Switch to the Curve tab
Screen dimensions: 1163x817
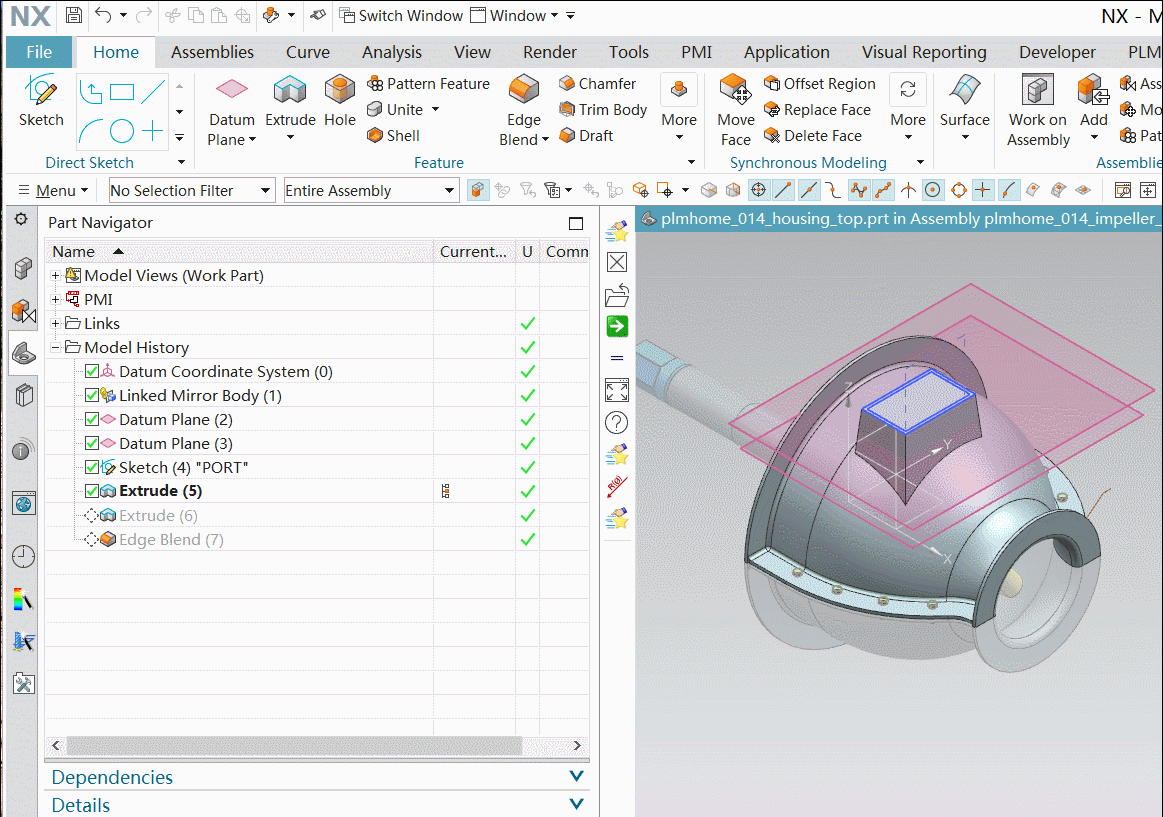click(308, 52)
